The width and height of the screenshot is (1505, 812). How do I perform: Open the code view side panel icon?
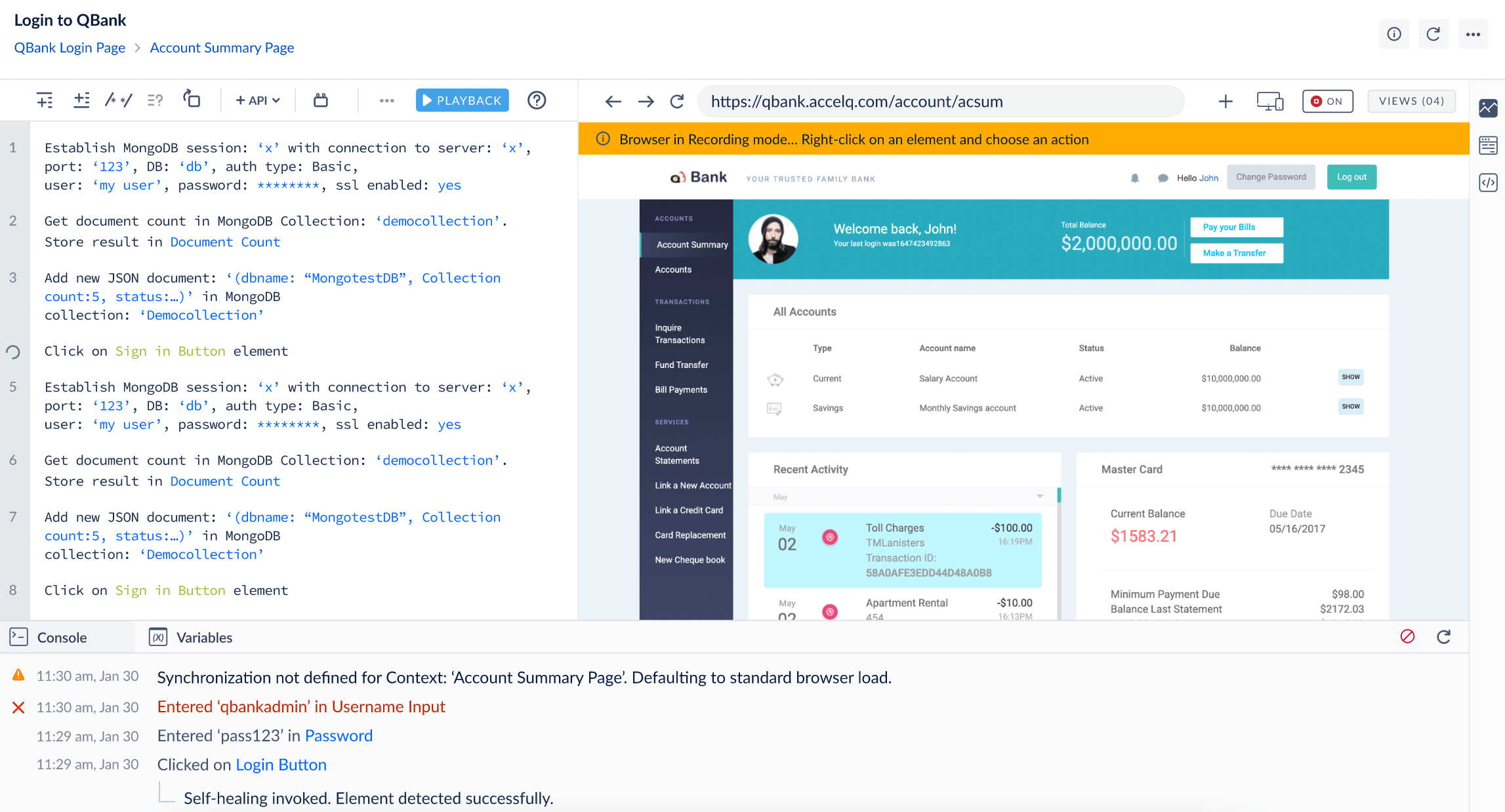pos(1488,182)
